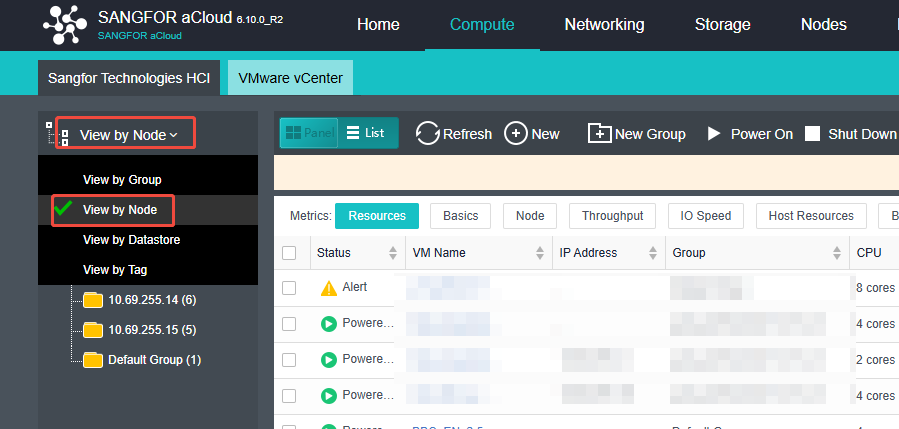The width and height of the screenshot is (899, 429).
Task: Click the Shut Down square icon
Action: [812, 134]
